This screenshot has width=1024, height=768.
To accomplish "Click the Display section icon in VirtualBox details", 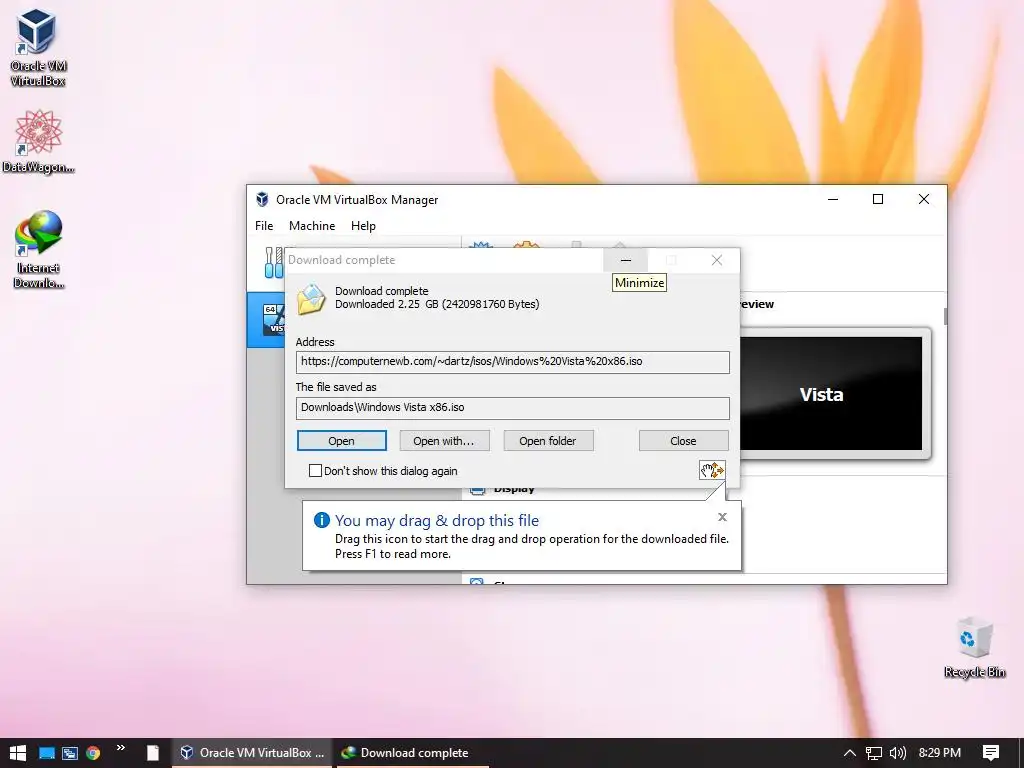I will click(x=477, y=489).
